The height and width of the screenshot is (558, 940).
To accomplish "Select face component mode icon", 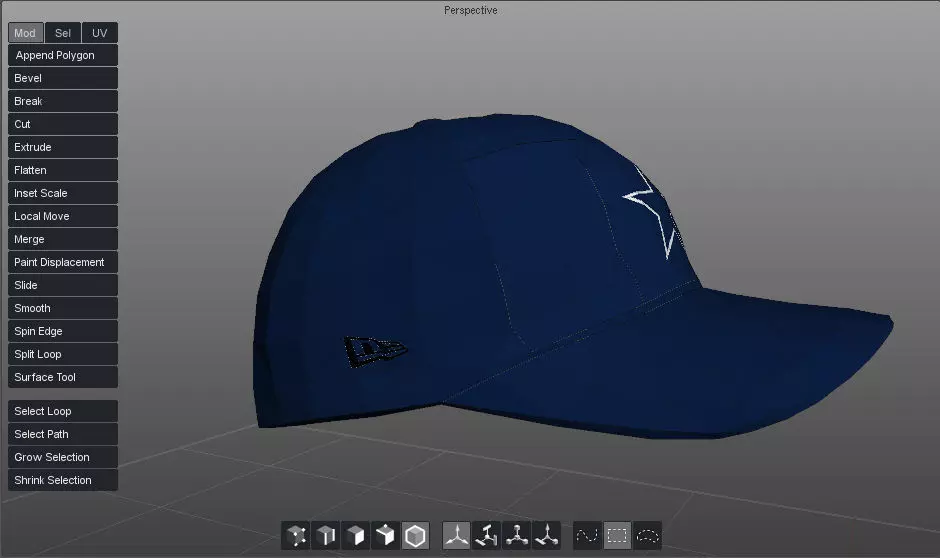I will tap(355, 535).
